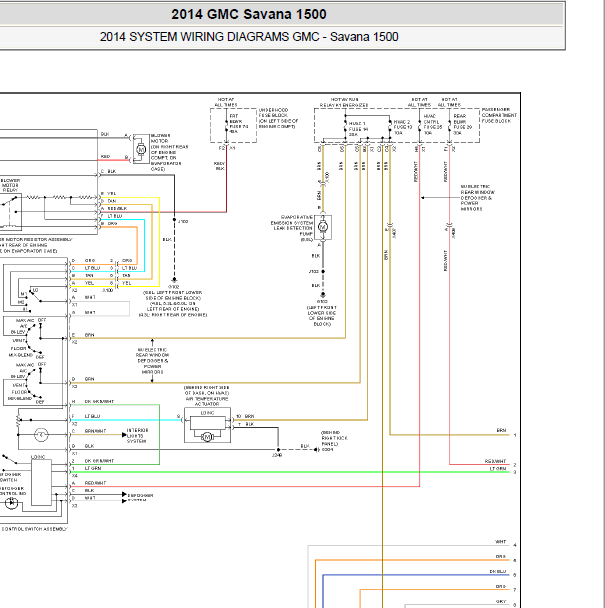This screenshot has width=605, height=608.
Task: Click 'BRN/WHT' wire label at pin C
Action: click(95, 431)
